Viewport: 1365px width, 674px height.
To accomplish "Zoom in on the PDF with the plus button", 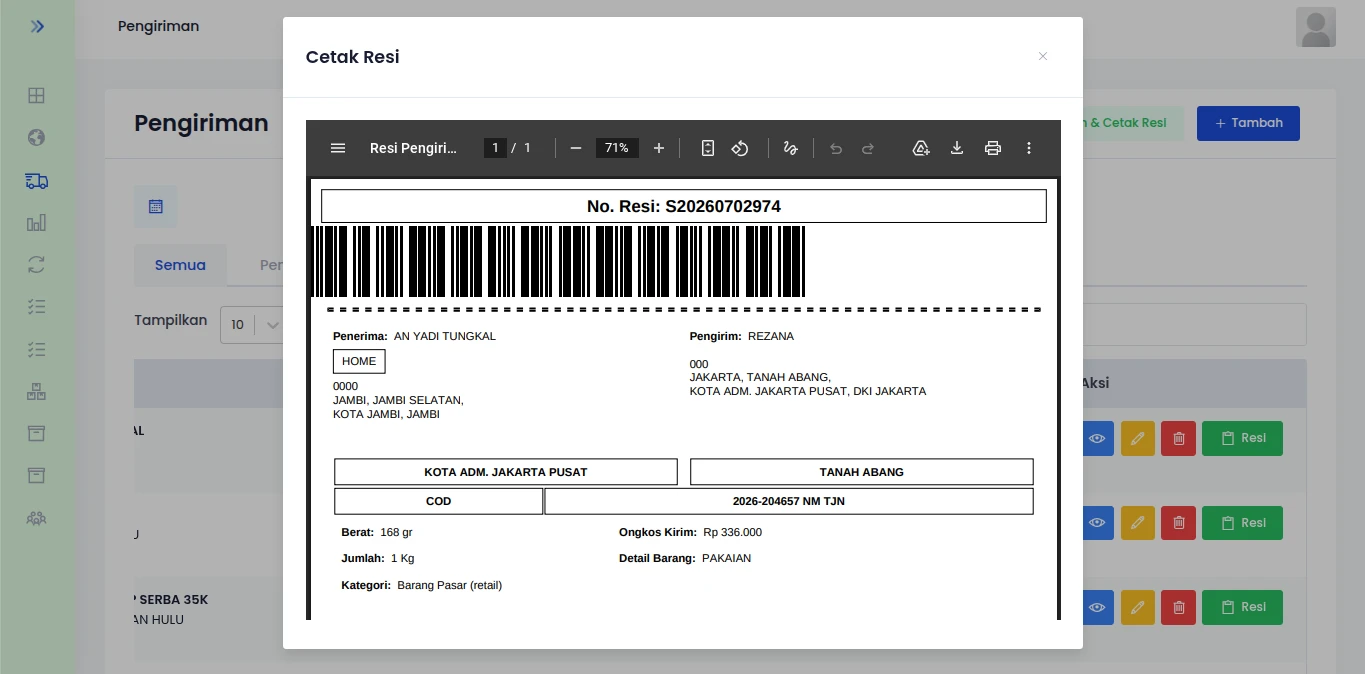I will coord(659,148).
